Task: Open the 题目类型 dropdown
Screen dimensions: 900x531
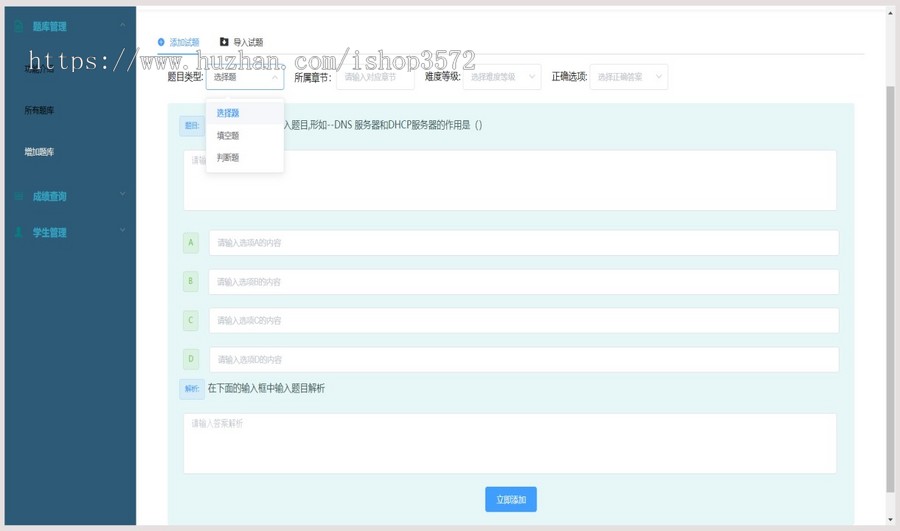Action: pos(245,77)
